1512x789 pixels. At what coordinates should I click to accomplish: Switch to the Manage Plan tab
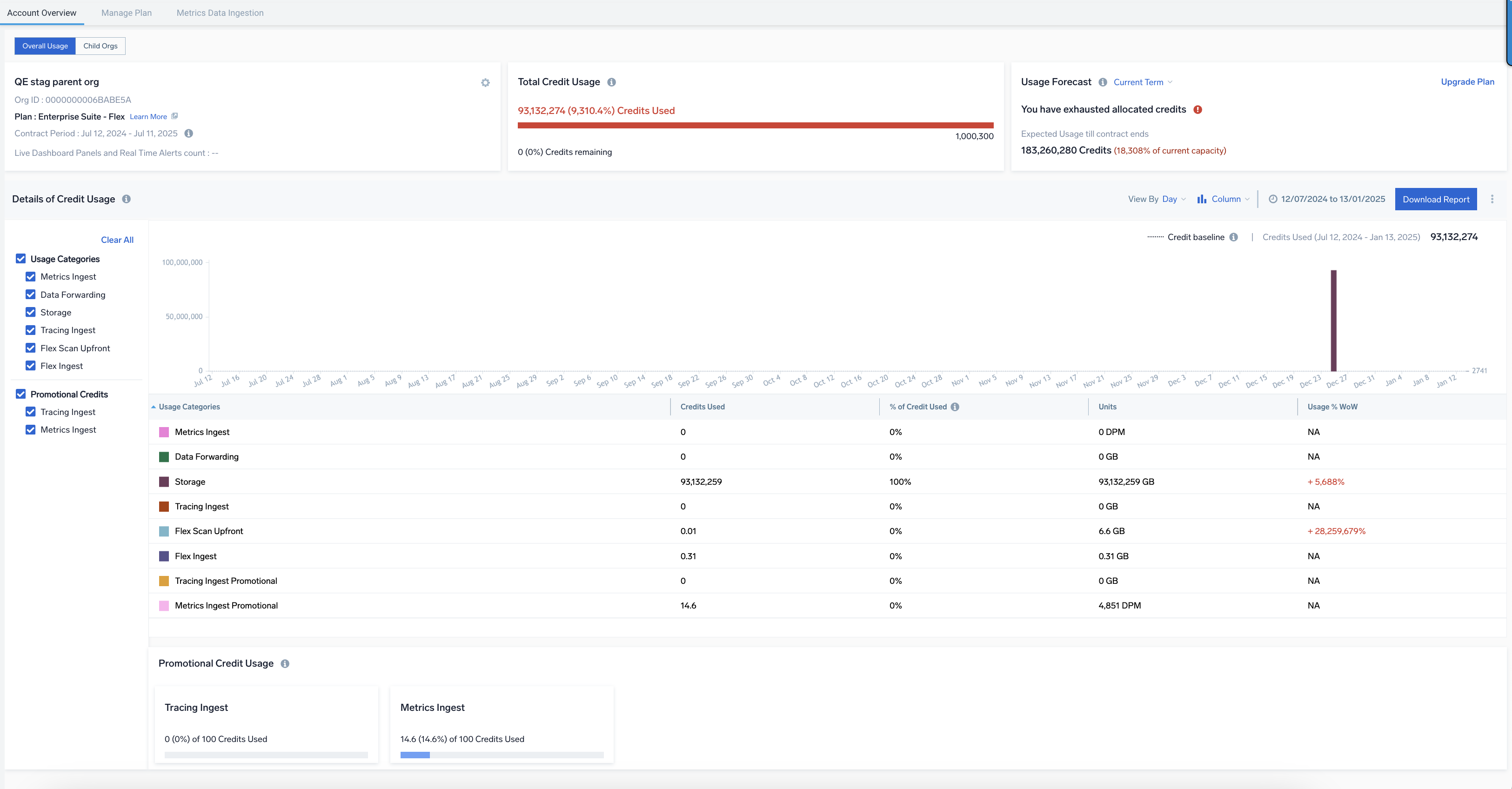pyautogui.click(x=126, y=12)
